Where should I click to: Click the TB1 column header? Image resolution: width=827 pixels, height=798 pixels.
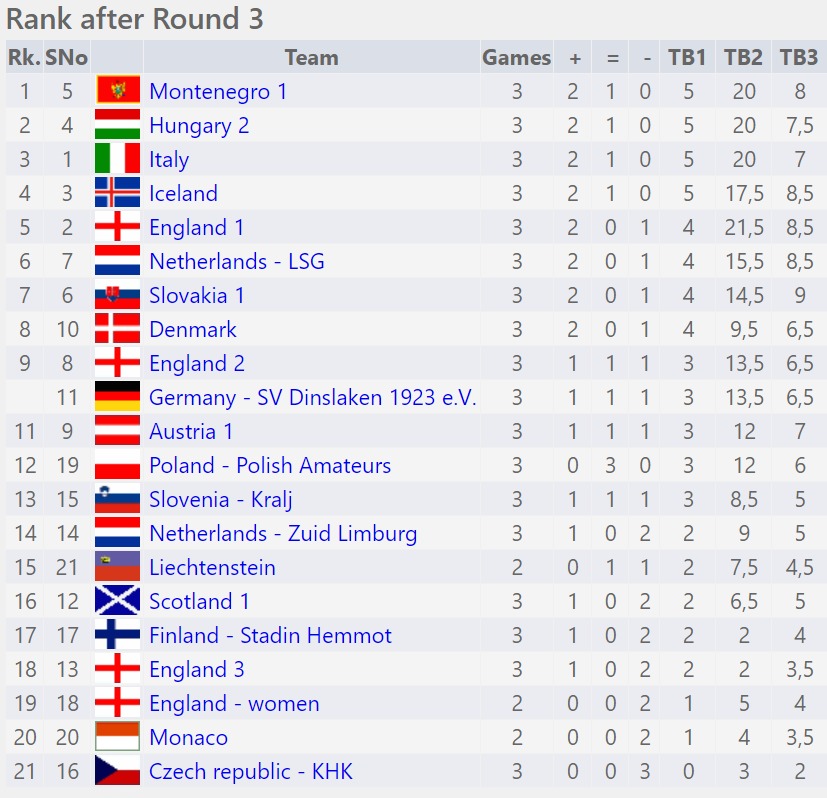pos(688,58)
